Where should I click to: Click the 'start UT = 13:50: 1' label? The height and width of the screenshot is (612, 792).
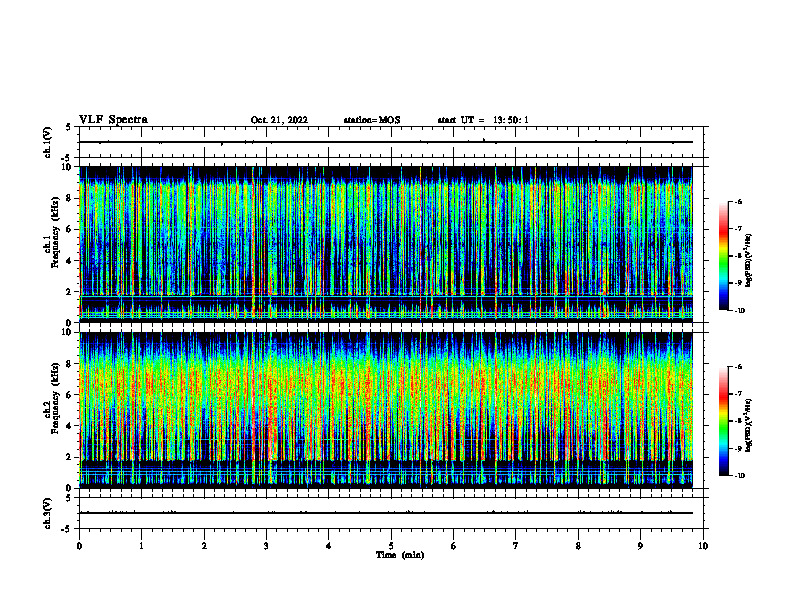click(483, 120)
